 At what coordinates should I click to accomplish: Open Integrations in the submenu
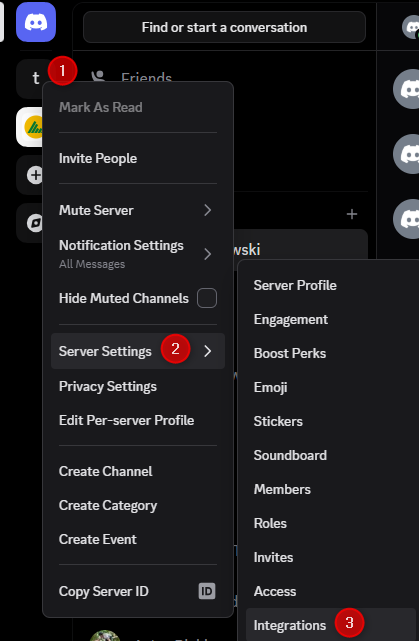click(331, 625)
